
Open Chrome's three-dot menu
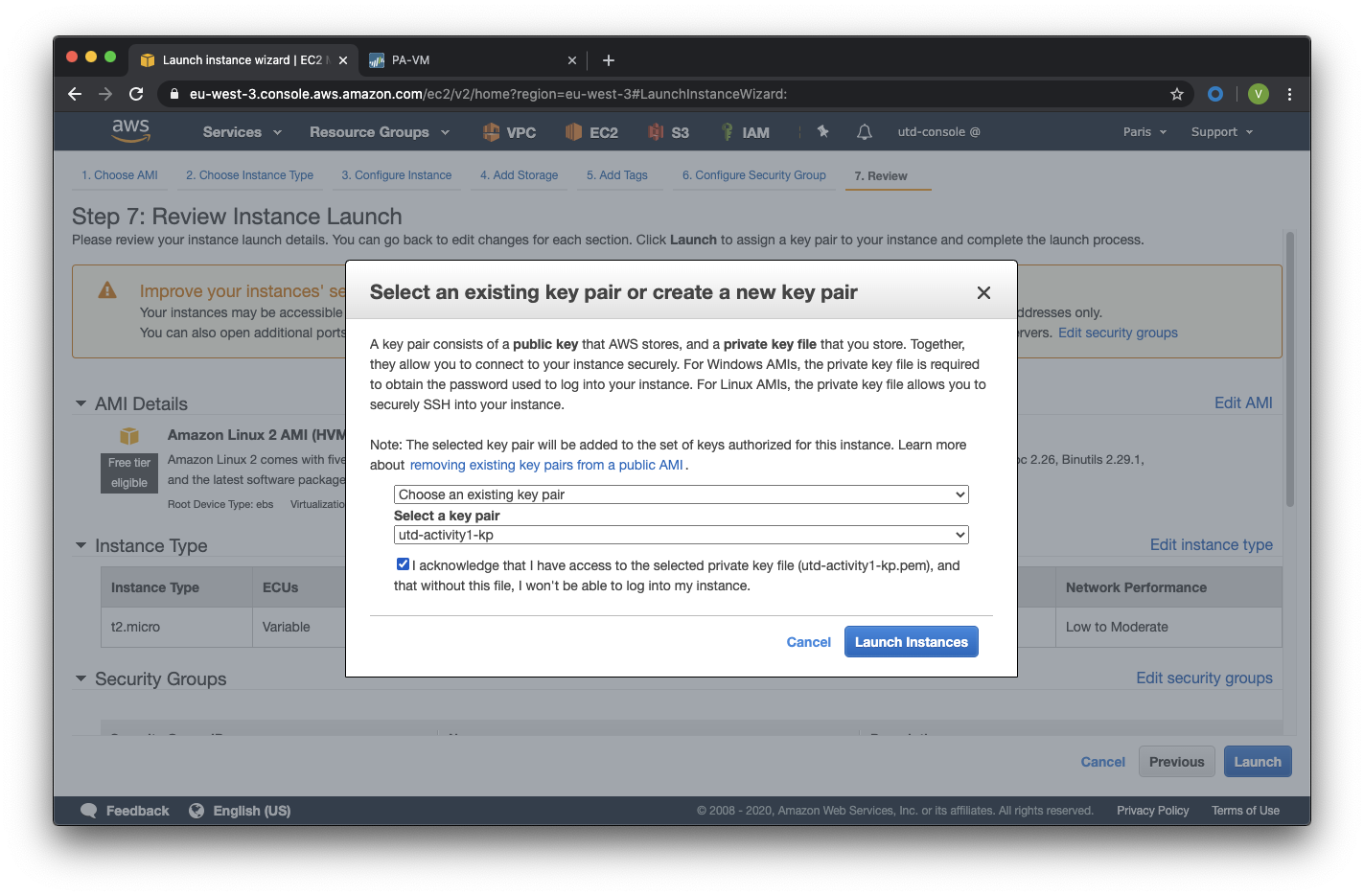(x=1289, y=94)
